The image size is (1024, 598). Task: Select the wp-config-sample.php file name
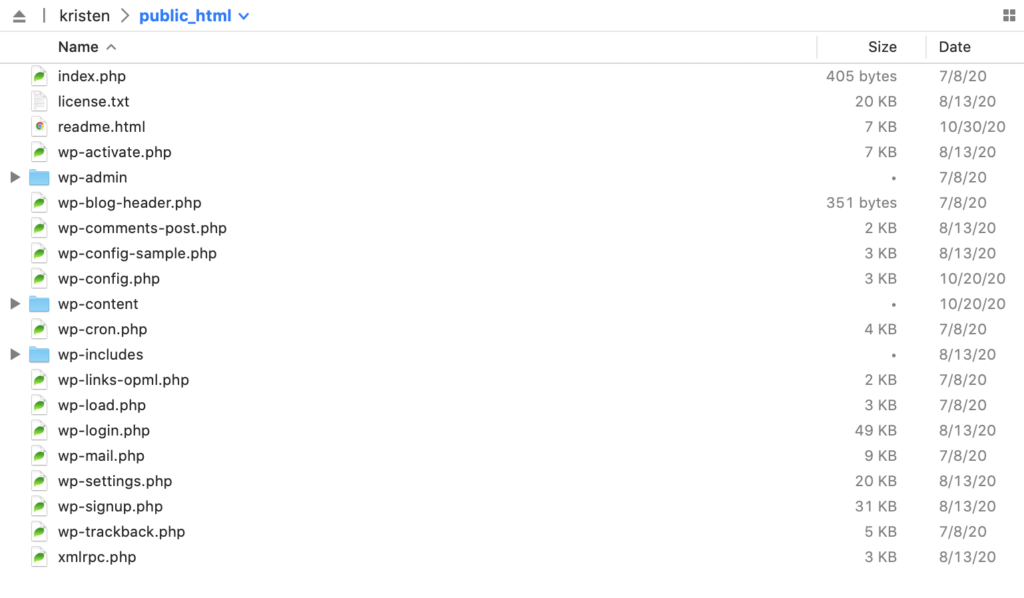coord(137,253)
